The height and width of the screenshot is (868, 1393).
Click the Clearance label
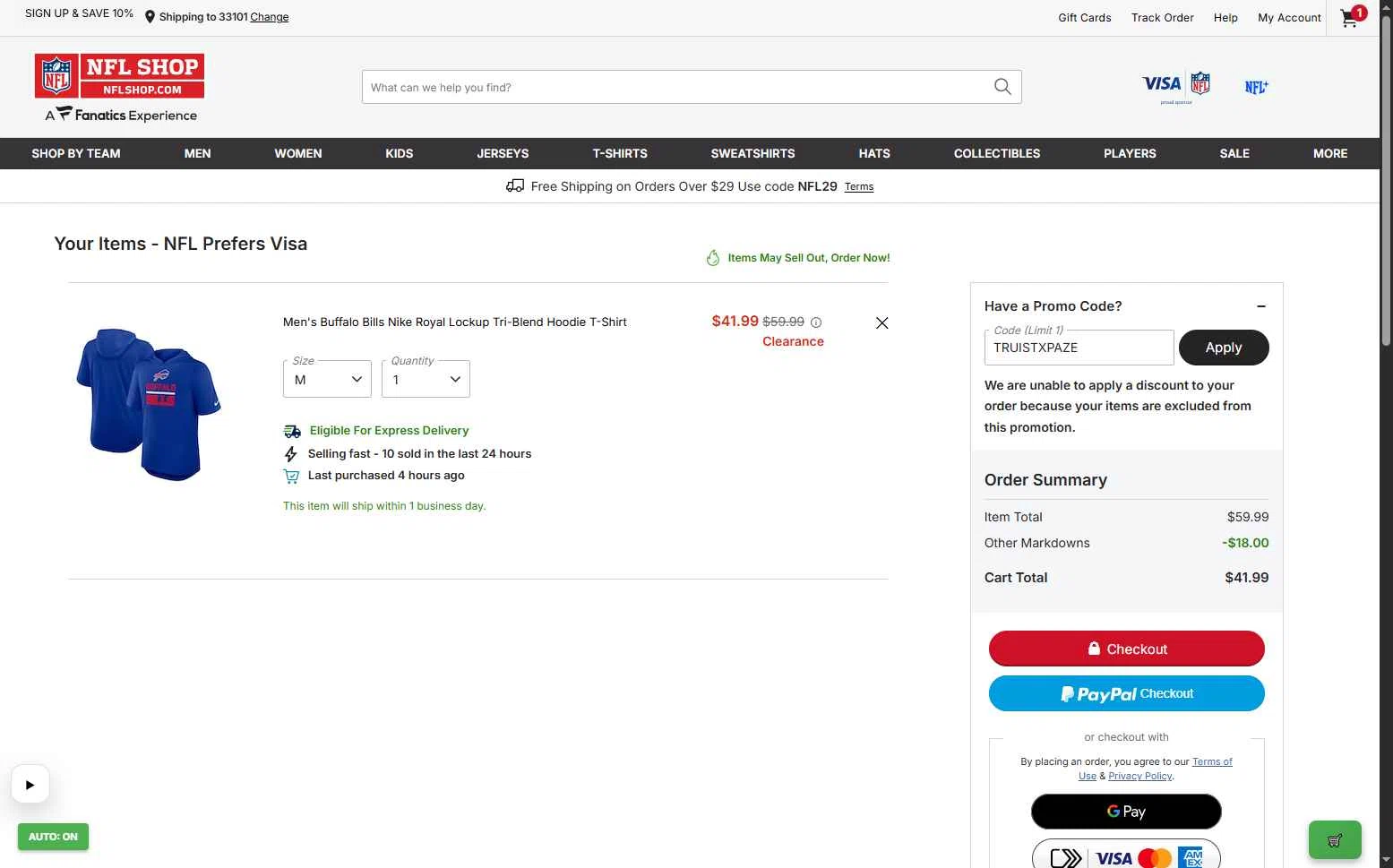(x=793, y=341)
